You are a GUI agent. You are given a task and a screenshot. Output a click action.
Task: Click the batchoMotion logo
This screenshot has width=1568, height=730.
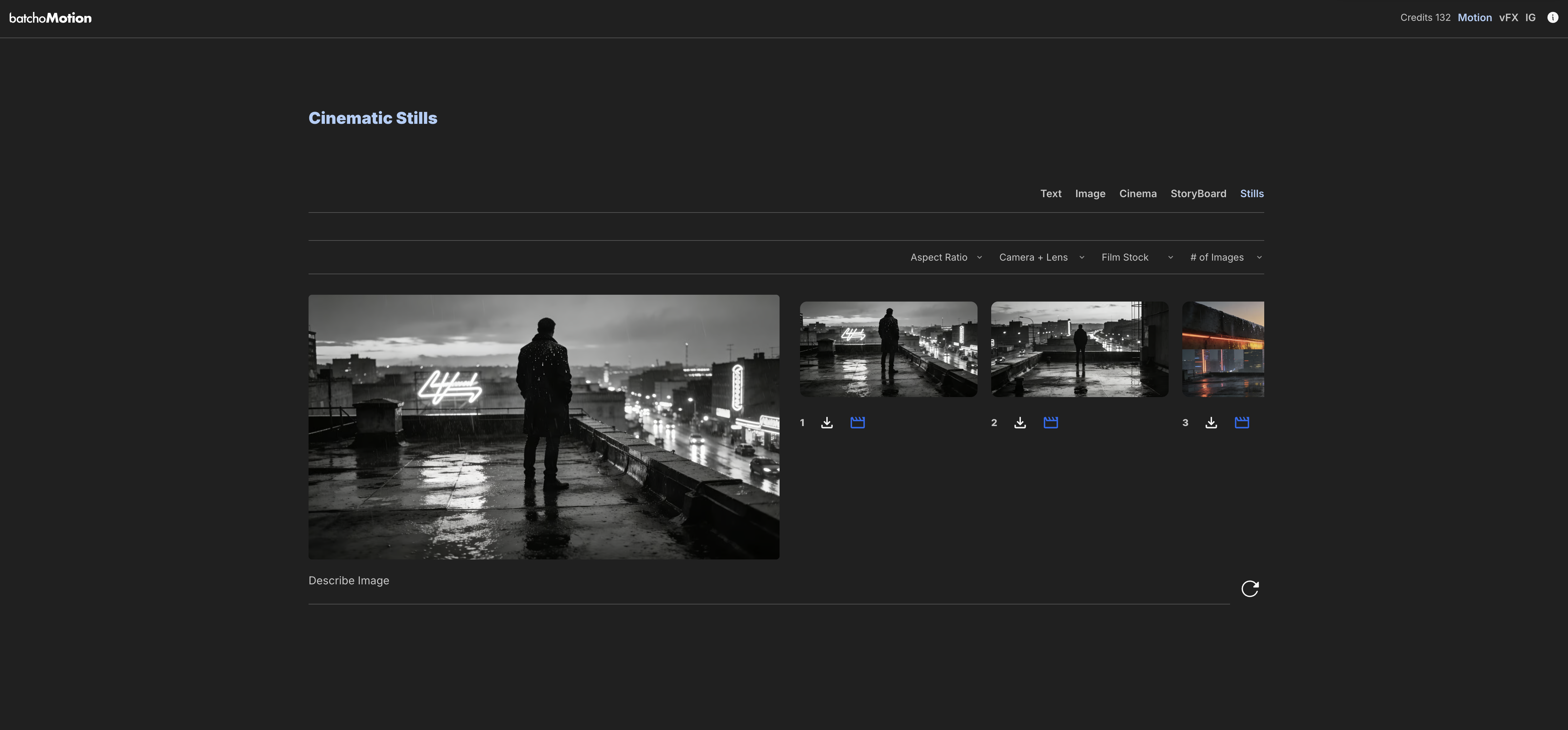tap(51, 18)
